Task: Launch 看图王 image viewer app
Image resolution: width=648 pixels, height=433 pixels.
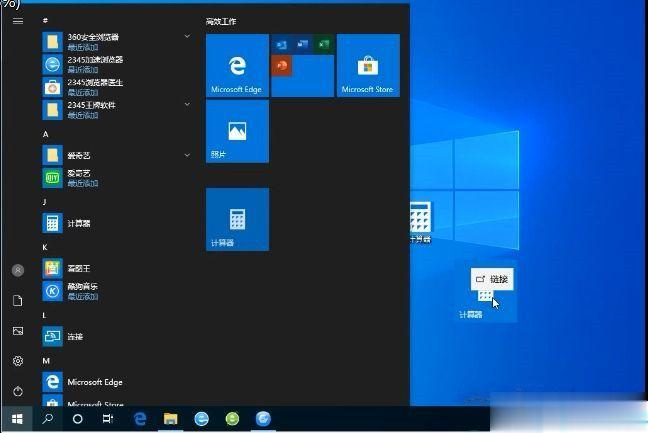Action: click(117, 269)
